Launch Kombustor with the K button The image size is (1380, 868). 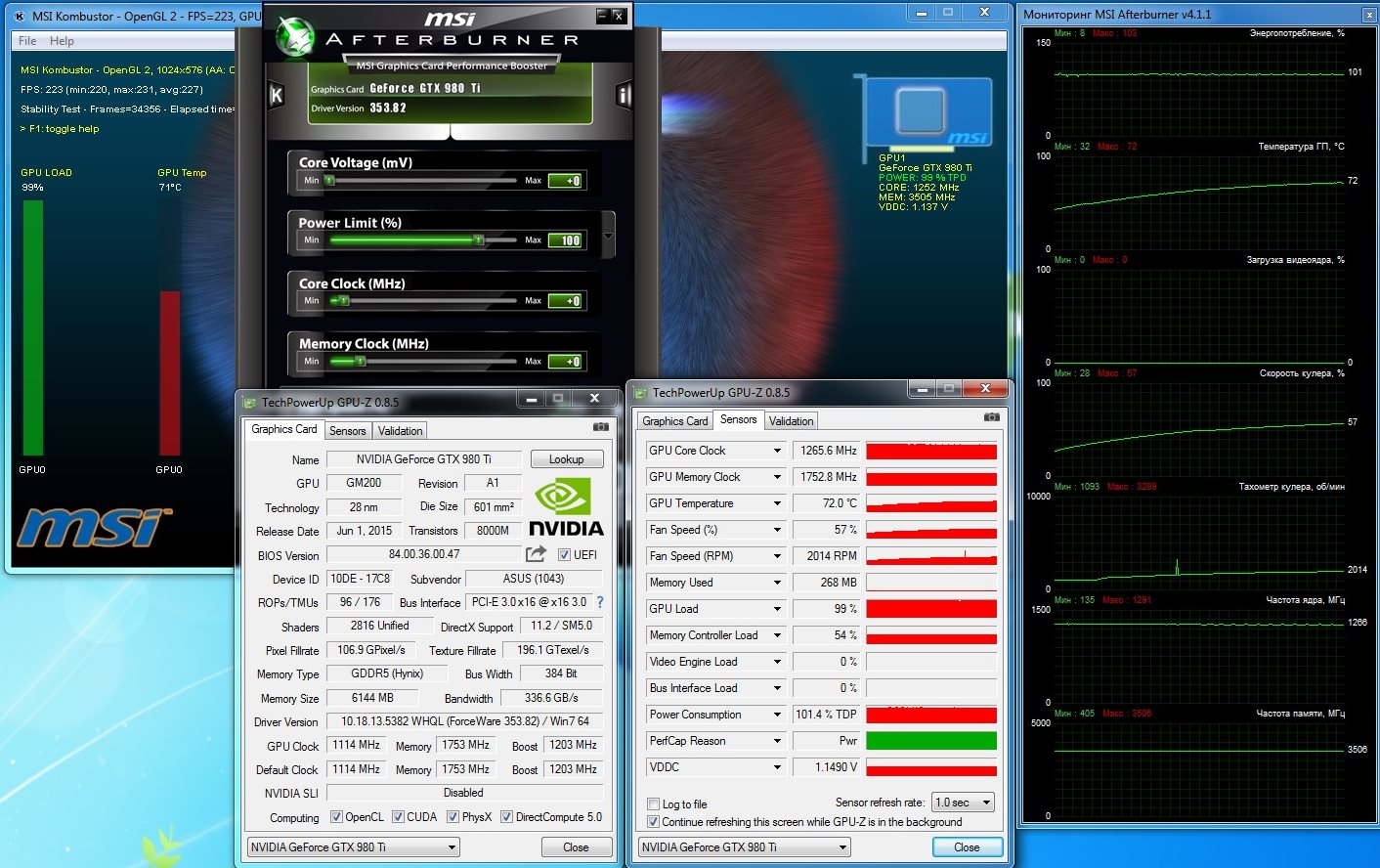277,95
